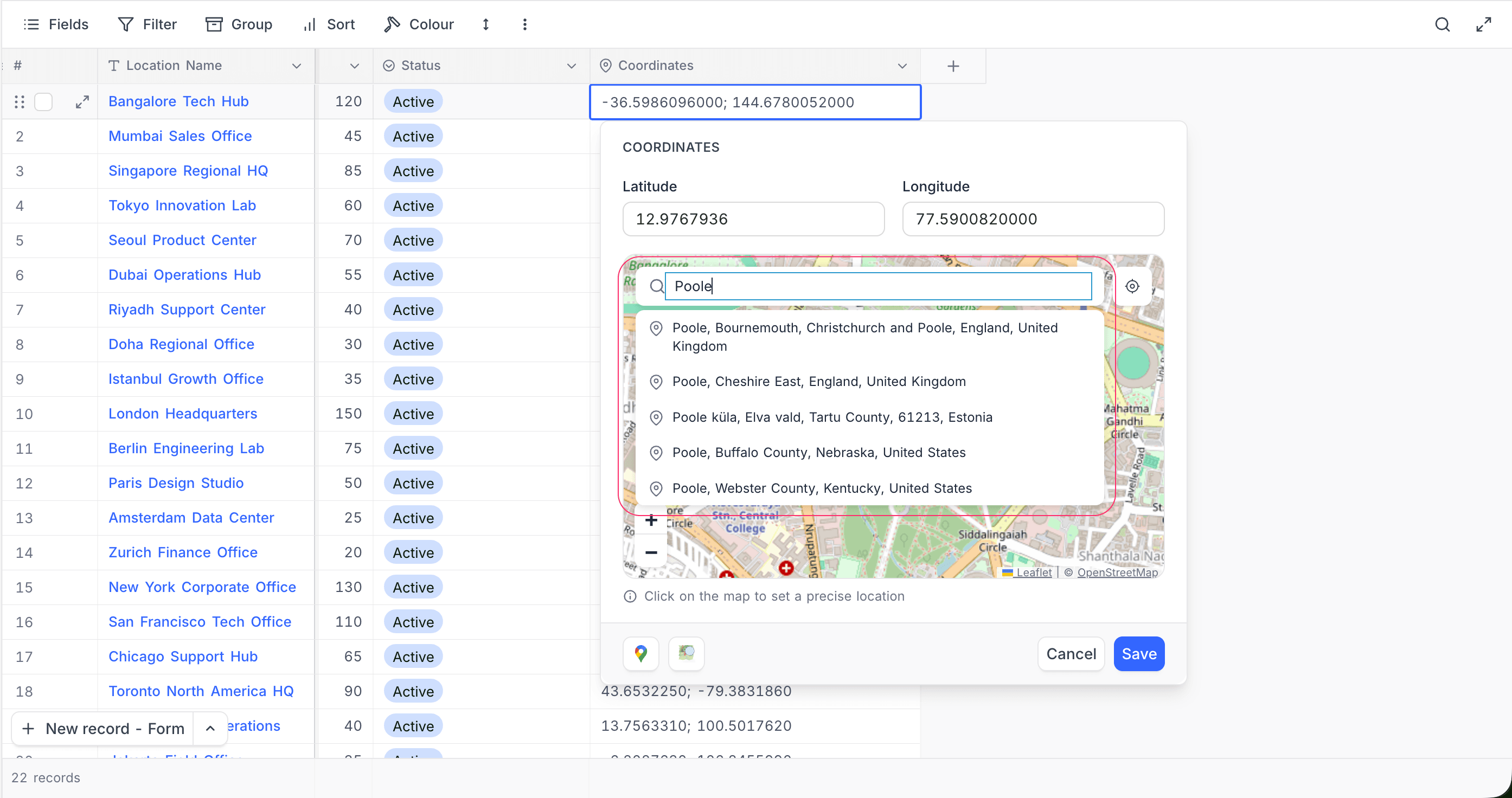This screenshot has width=1512, height=798.
Task: Select Poole, Cheshire East from suggestions
Action: click(x=819, y=382)
